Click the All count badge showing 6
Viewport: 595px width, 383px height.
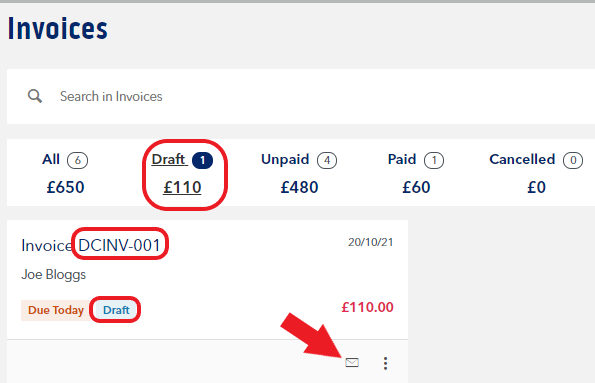[x=77, y=160]
